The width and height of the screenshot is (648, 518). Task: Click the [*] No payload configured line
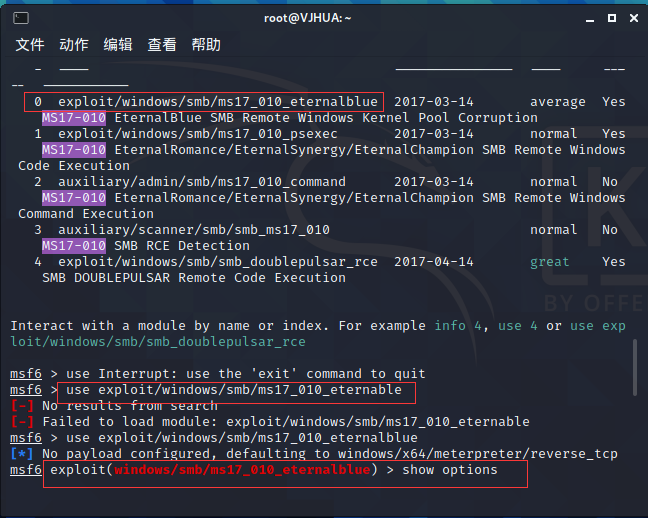point(314,454)
